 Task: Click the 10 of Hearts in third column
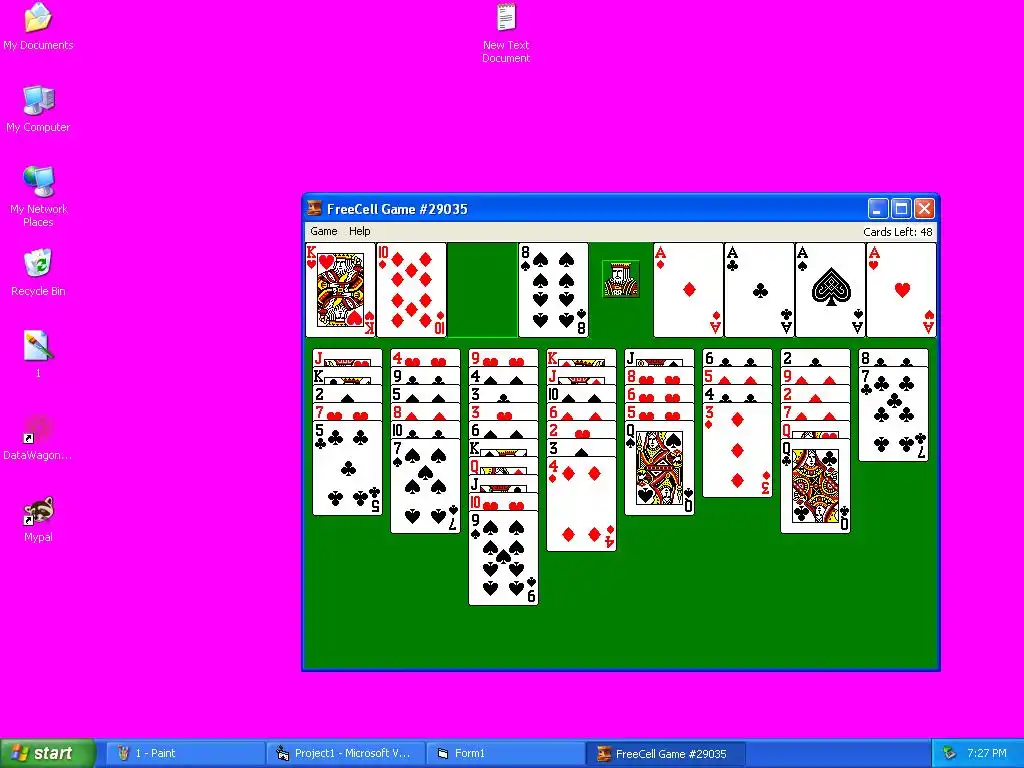504,502
